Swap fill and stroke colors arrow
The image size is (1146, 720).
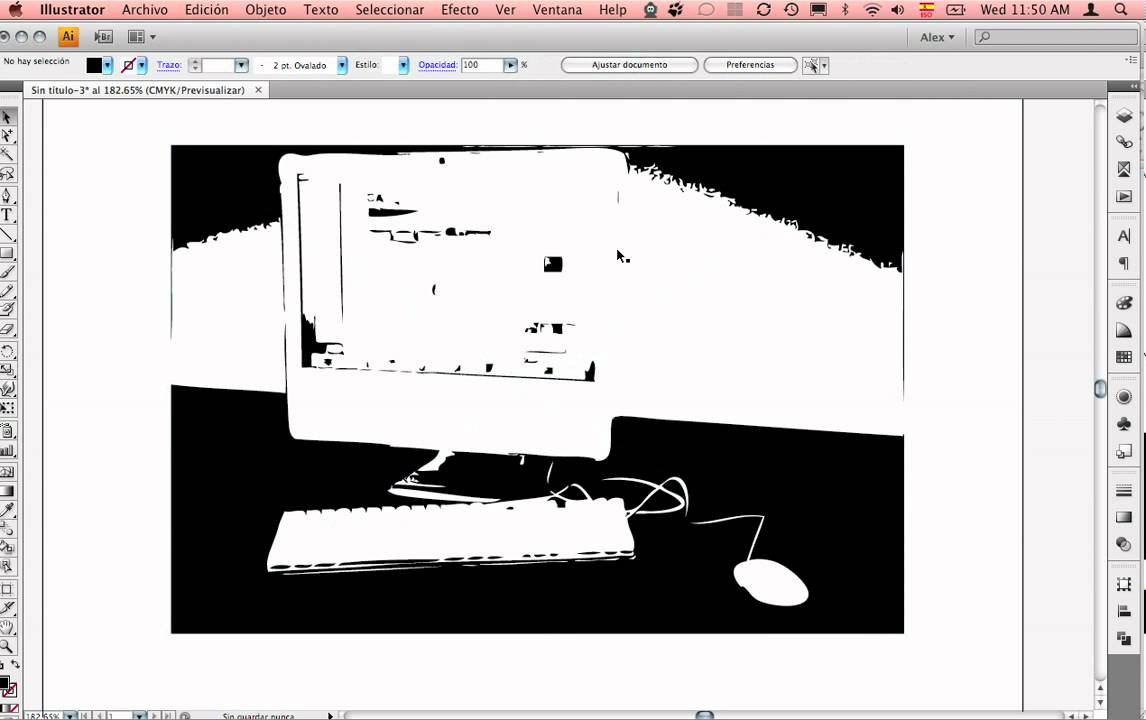pyautogui.click(x=15, y=664)
